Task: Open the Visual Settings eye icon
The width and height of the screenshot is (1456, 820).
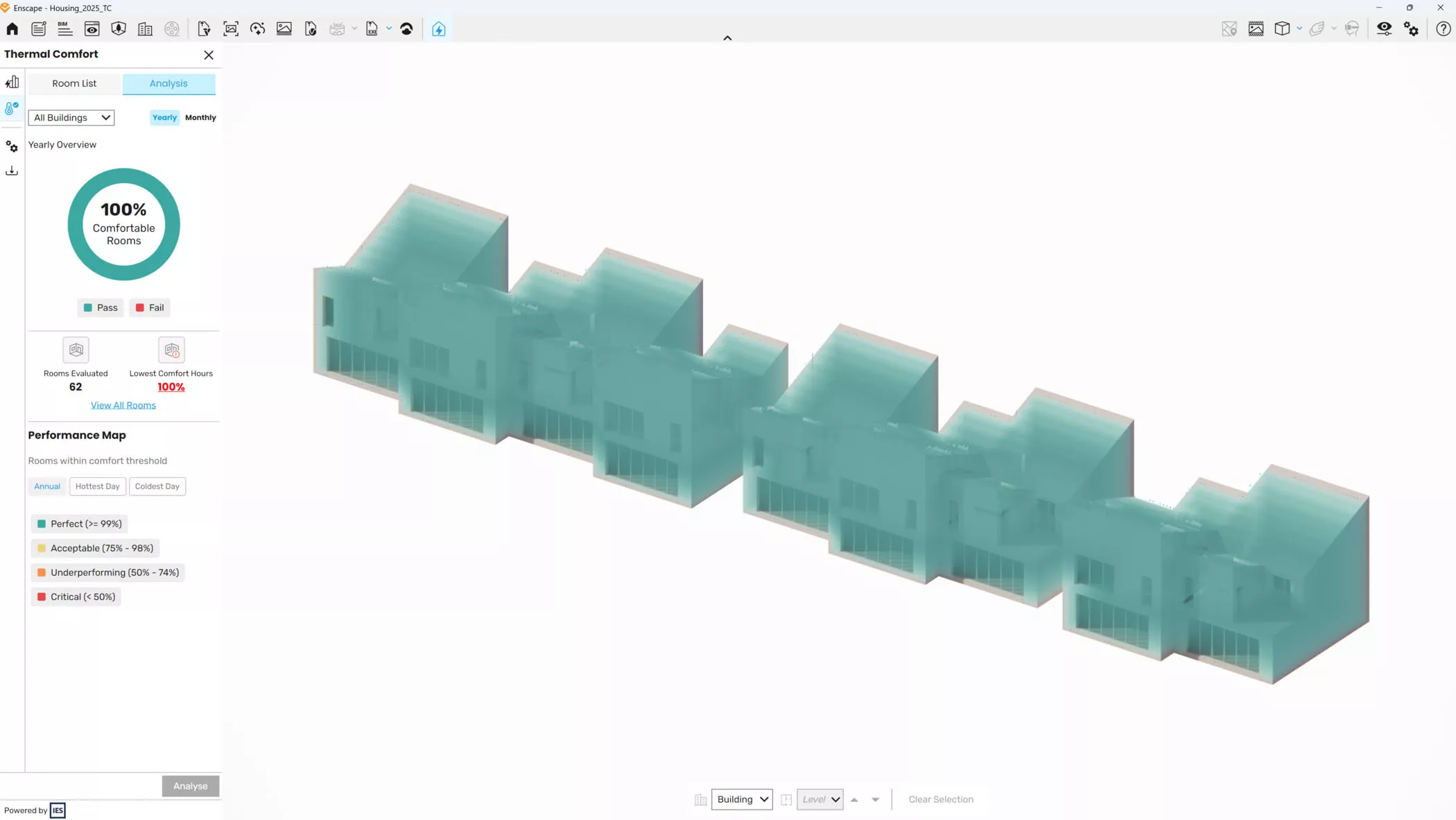Action: tap(1384, 28)
